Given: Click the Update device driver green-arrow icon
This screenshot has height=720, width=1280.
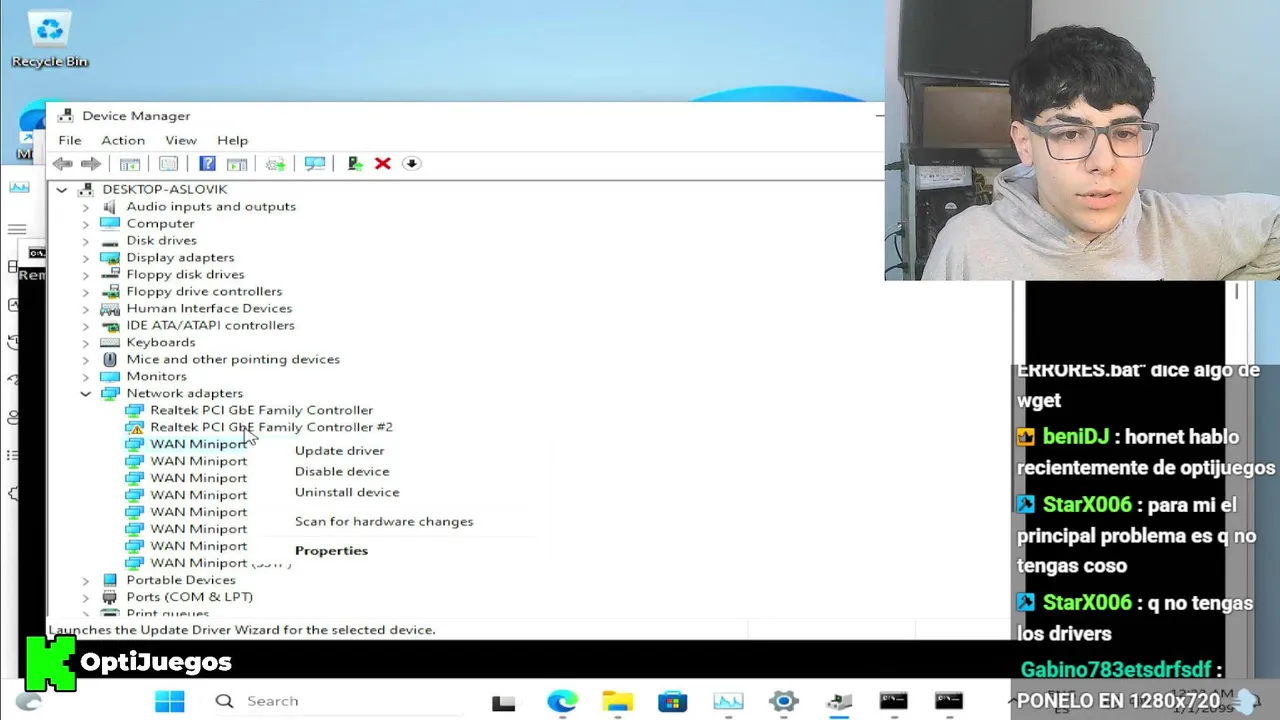Looking at the screenshot, I should (355, 164).
